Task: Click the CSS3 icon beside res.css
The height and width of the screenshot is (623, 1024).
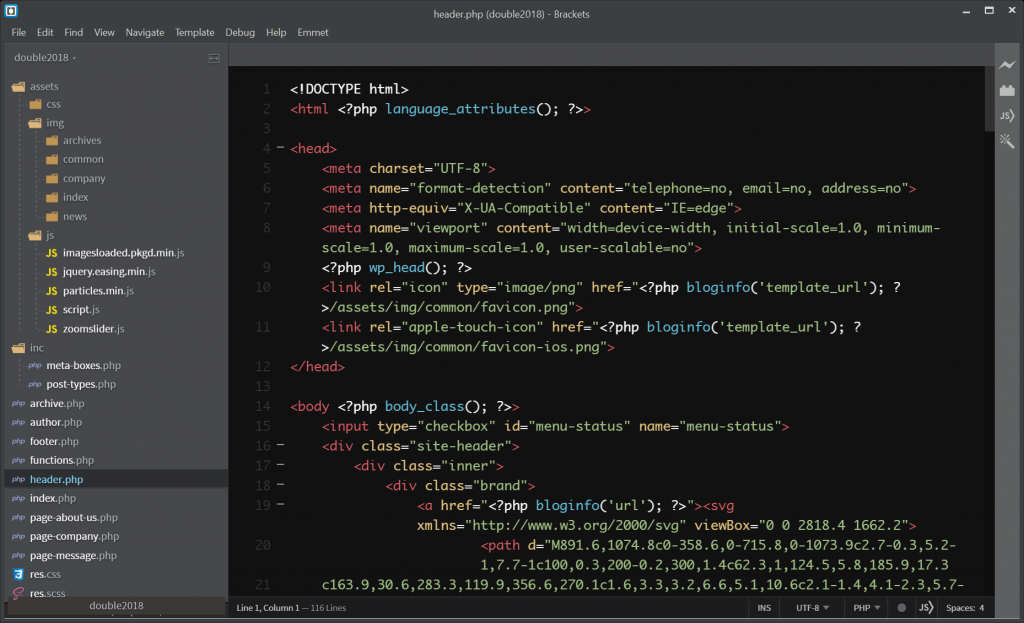Action: click(18, 574)
